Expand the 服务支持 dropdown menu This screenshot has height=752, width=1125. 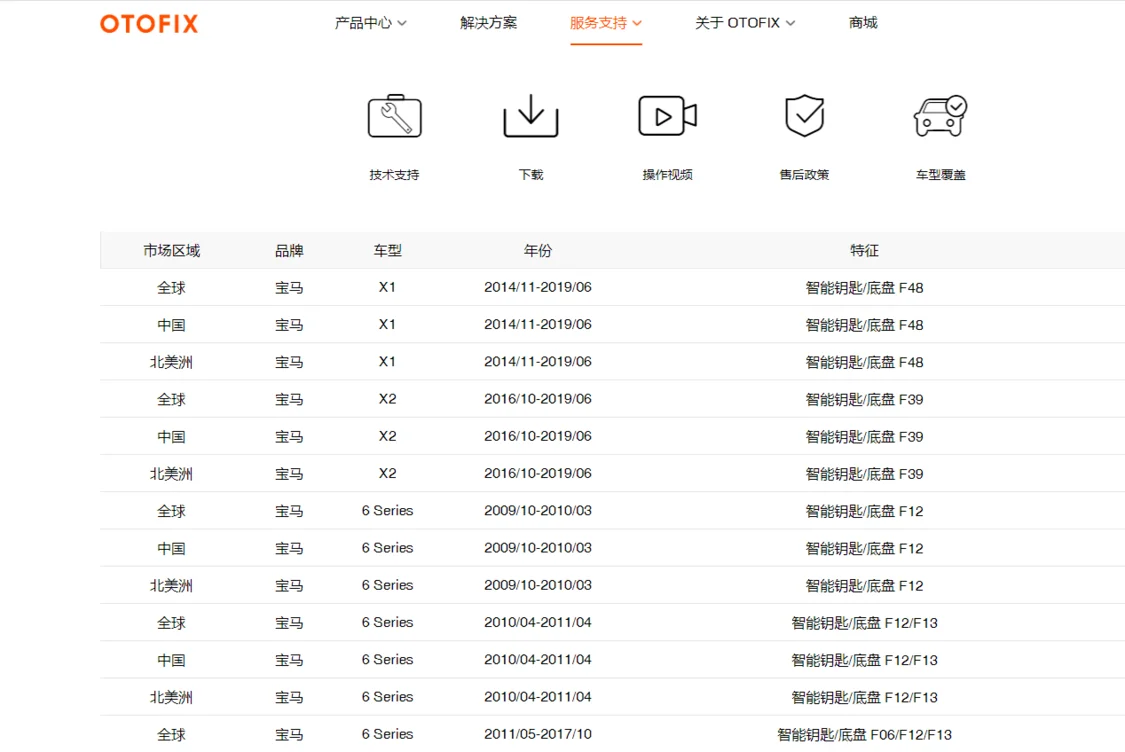(606, 23)
